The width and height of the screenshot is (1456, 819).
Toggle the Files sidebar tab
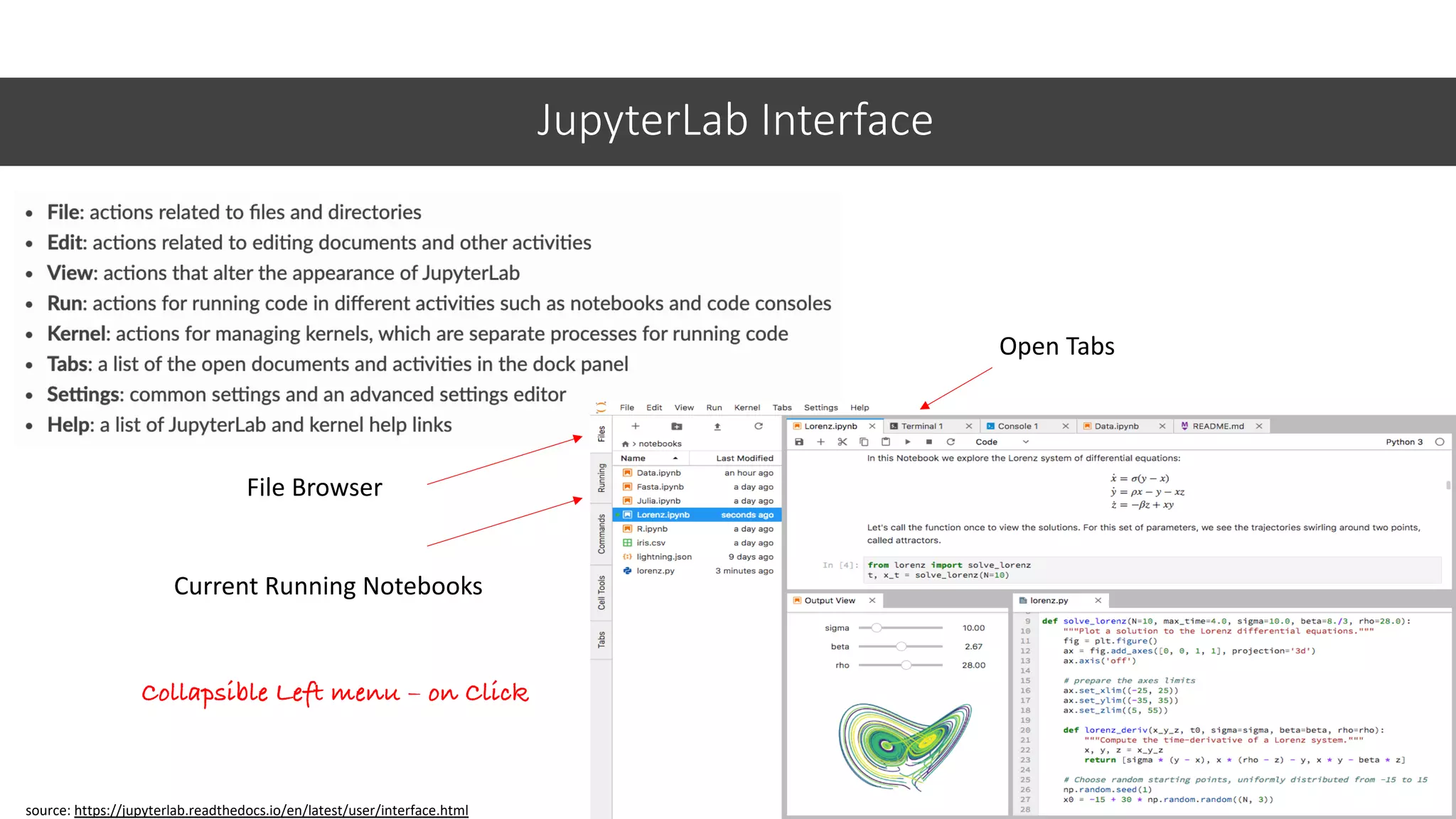pos(601,434)
